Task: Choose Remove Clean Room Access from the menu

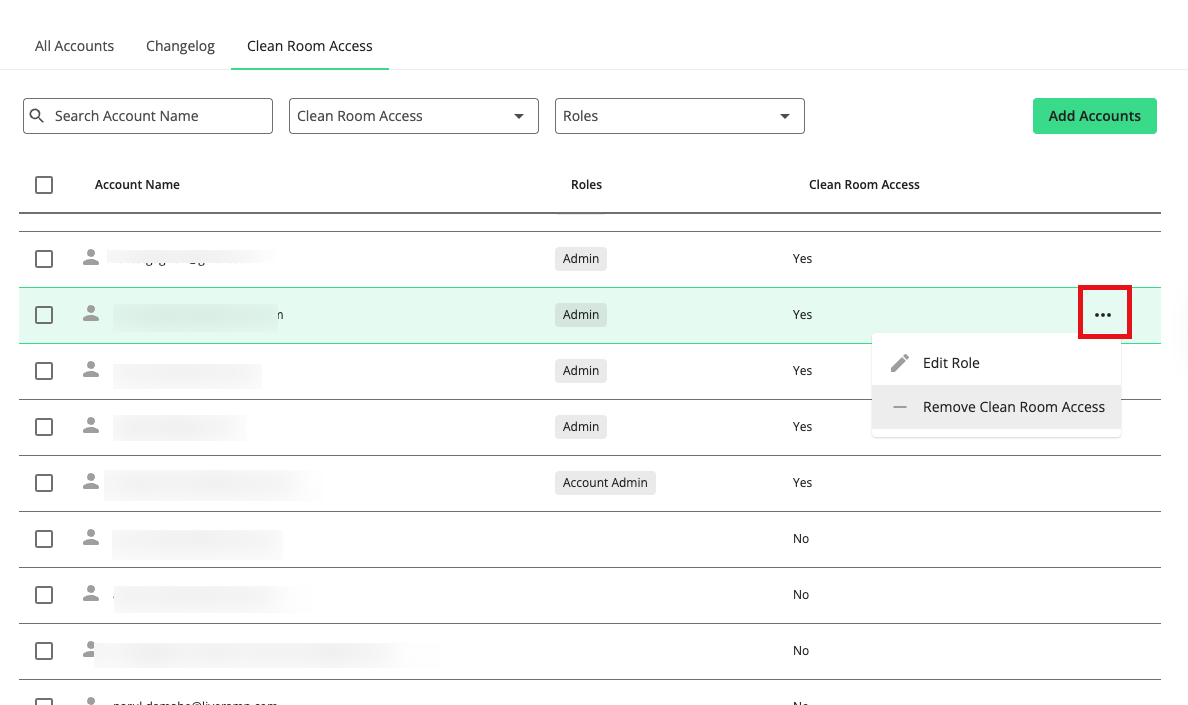Action: (x=1013, y=408)
